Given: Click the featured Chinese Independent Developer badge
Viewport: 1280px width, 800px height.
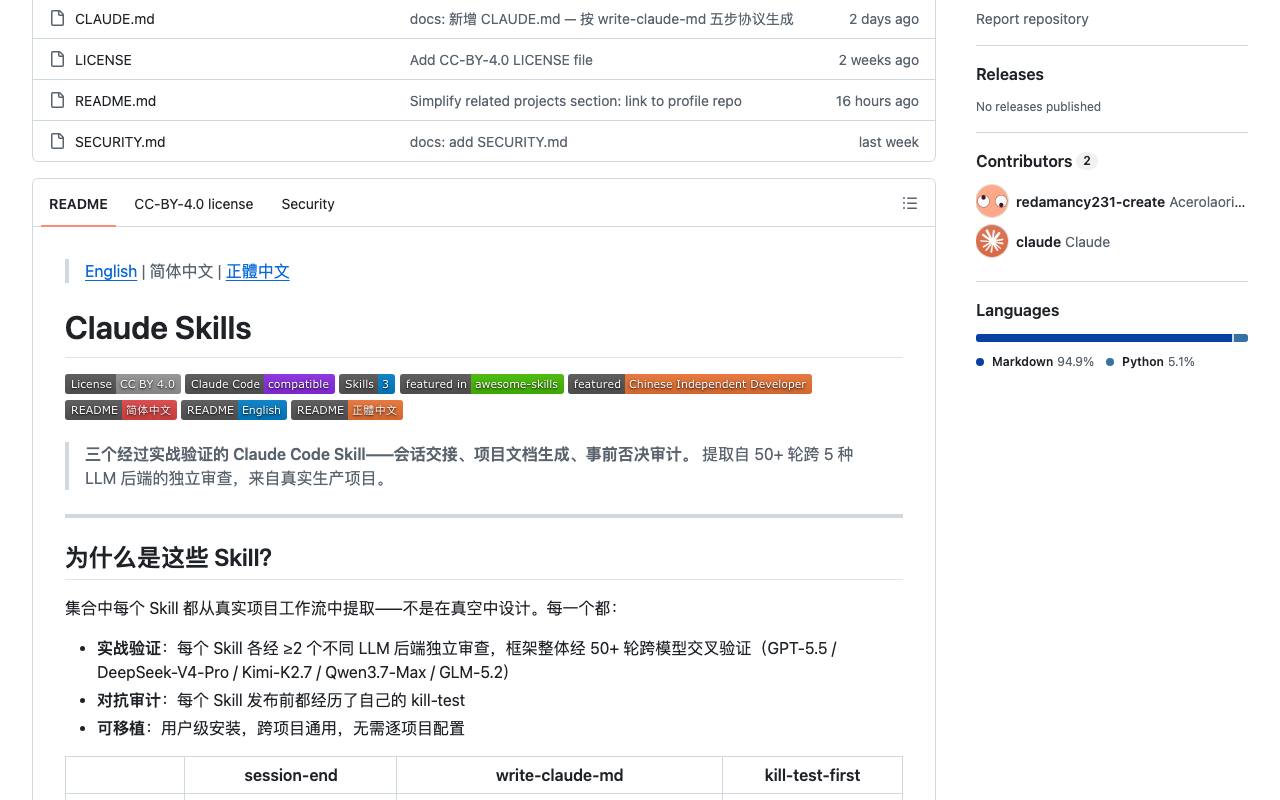Looking at the screenshot, I should pos(690,384).
